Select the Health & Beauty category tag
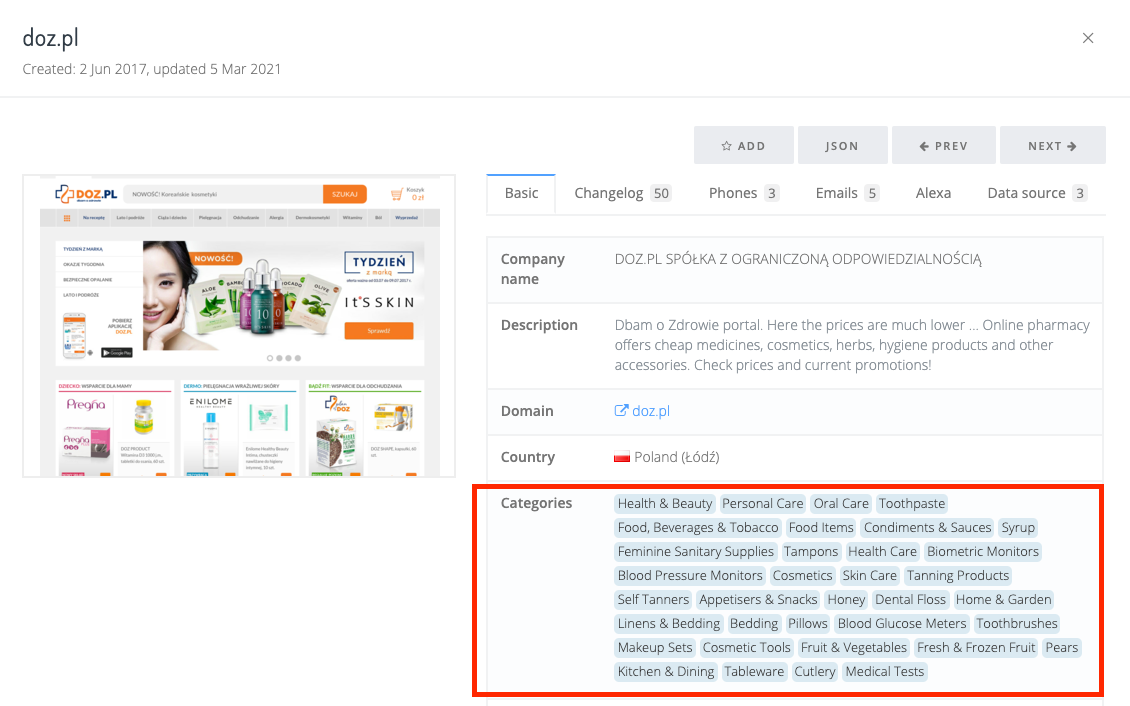 (665, 504)
